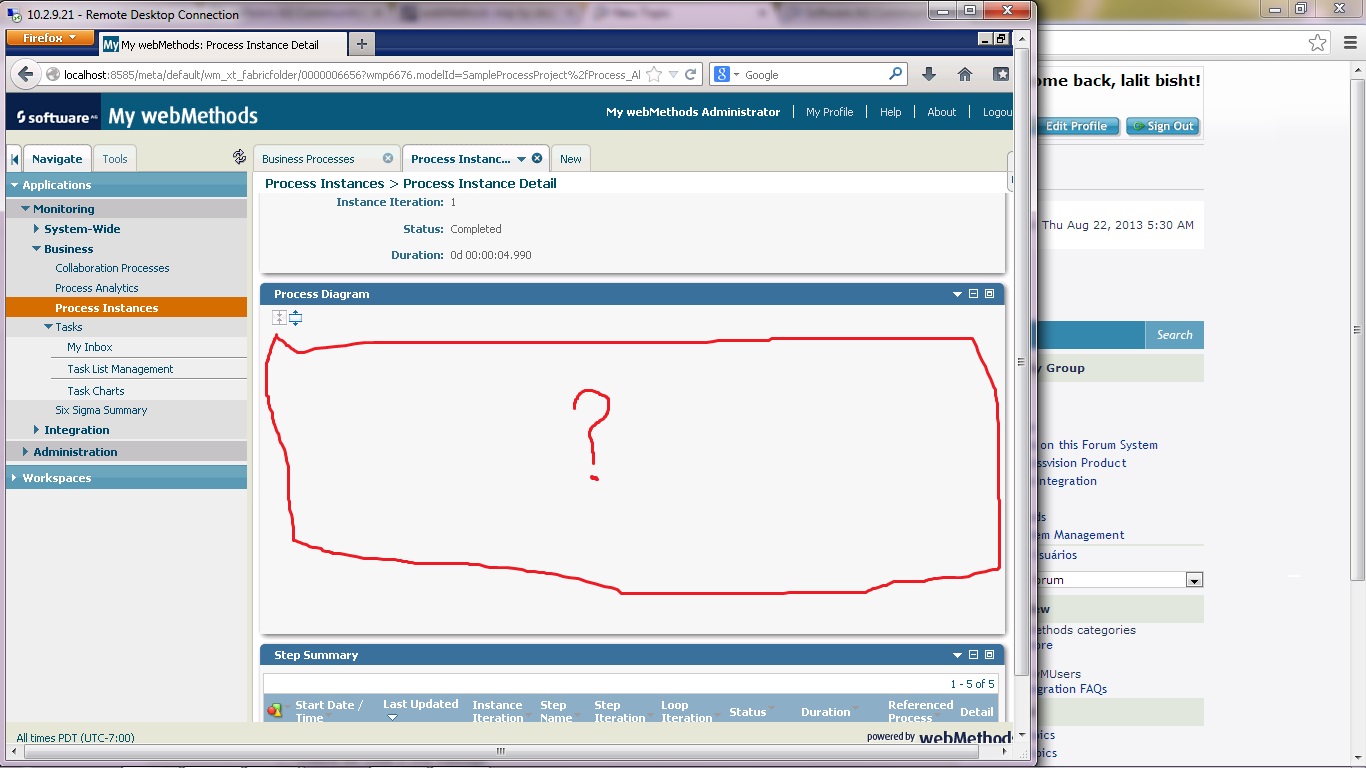This screenshot has width=1366, height=768.
Task: Open the Chrome menu icon in background window
Action: point(1348,43)
